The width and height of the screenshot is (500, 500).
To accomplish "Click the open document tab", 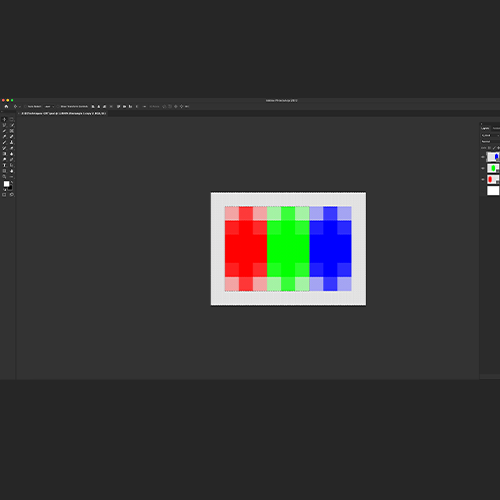I will pyautogui.click(x=63, y=113).
